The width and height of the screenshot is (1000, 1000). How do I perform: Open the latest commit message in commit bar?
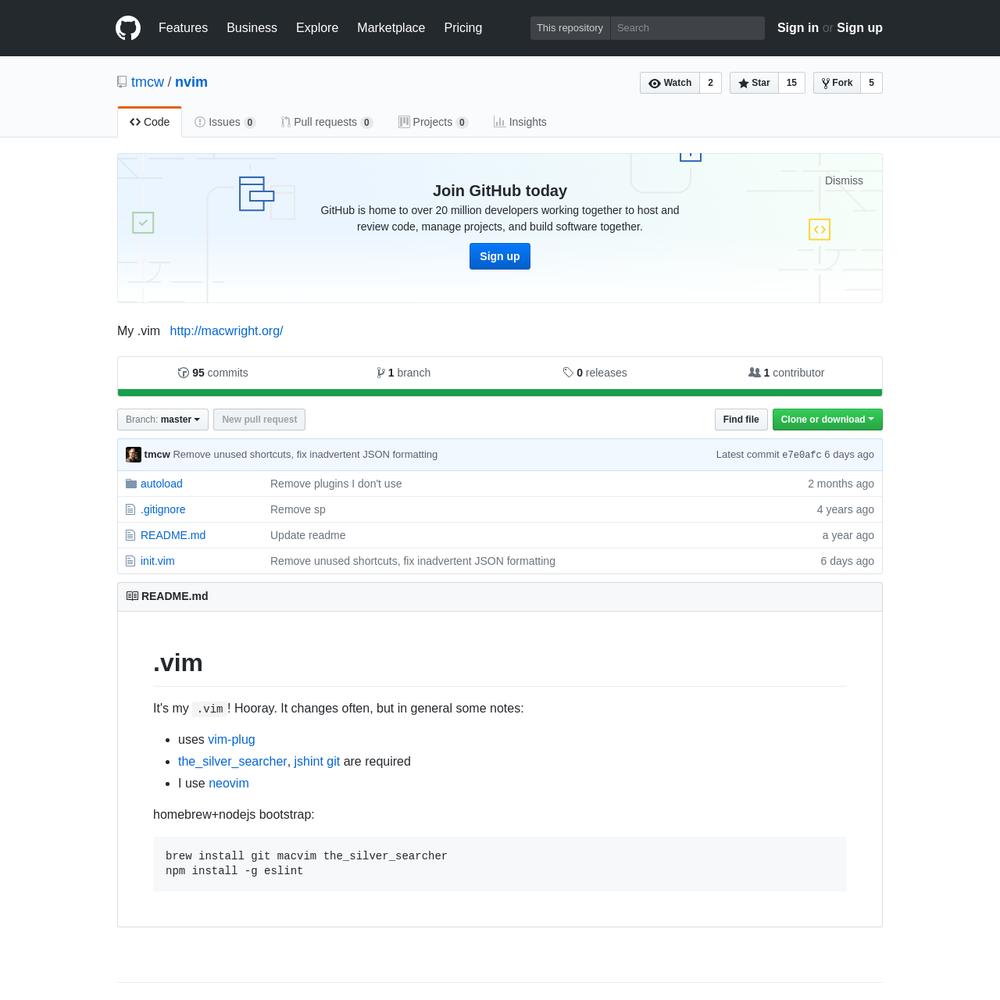[305, 455]
